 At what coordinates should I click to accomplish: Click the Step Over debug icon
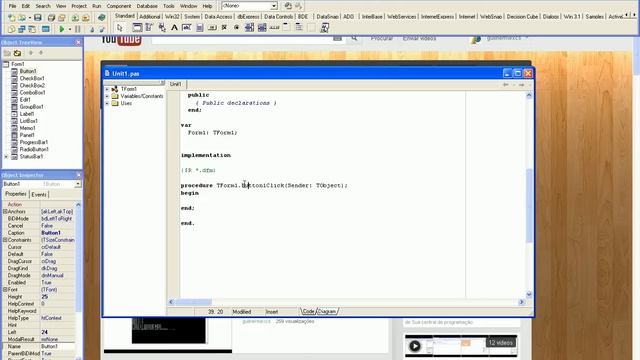[101, 29]
